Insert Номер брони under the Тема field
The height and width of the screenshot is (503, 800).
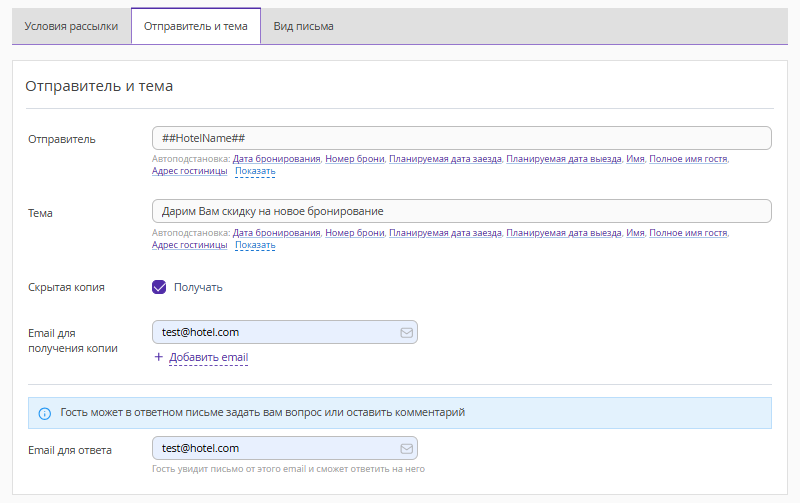pyautogui.click(x=355, y=233)
